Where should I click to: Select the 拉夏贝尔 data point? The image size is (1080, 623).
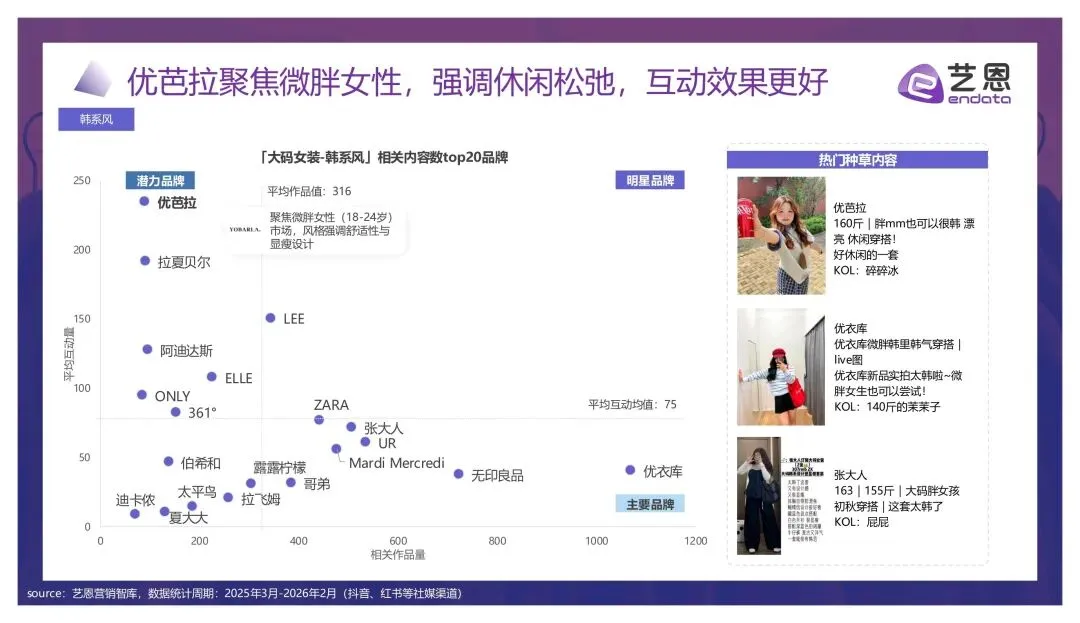click(145, 261)
